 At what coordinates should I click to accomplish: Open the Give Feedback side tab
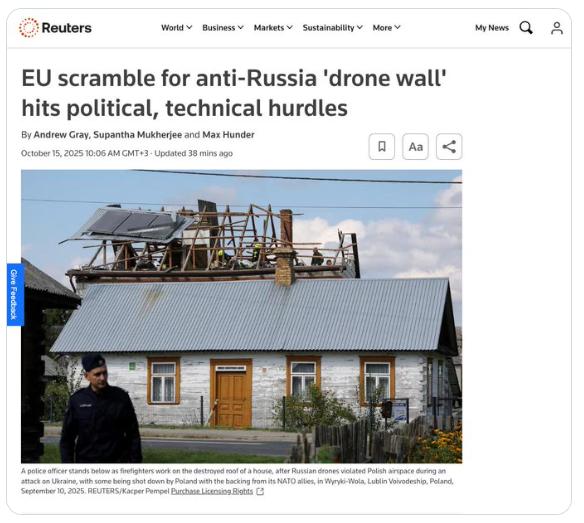[x=15, y=295]
